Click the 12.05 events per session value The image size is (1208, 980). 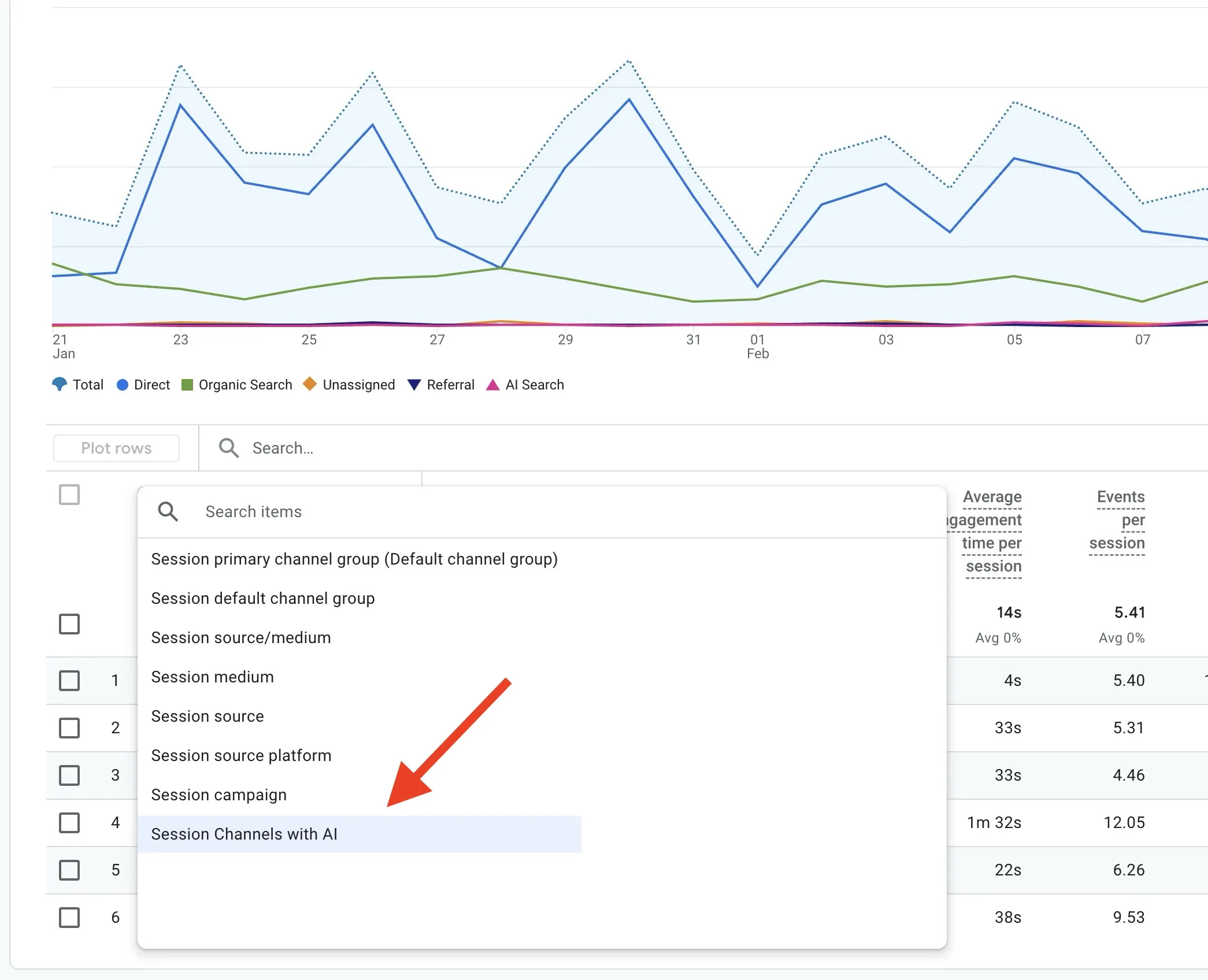[x=1125, y=823]
